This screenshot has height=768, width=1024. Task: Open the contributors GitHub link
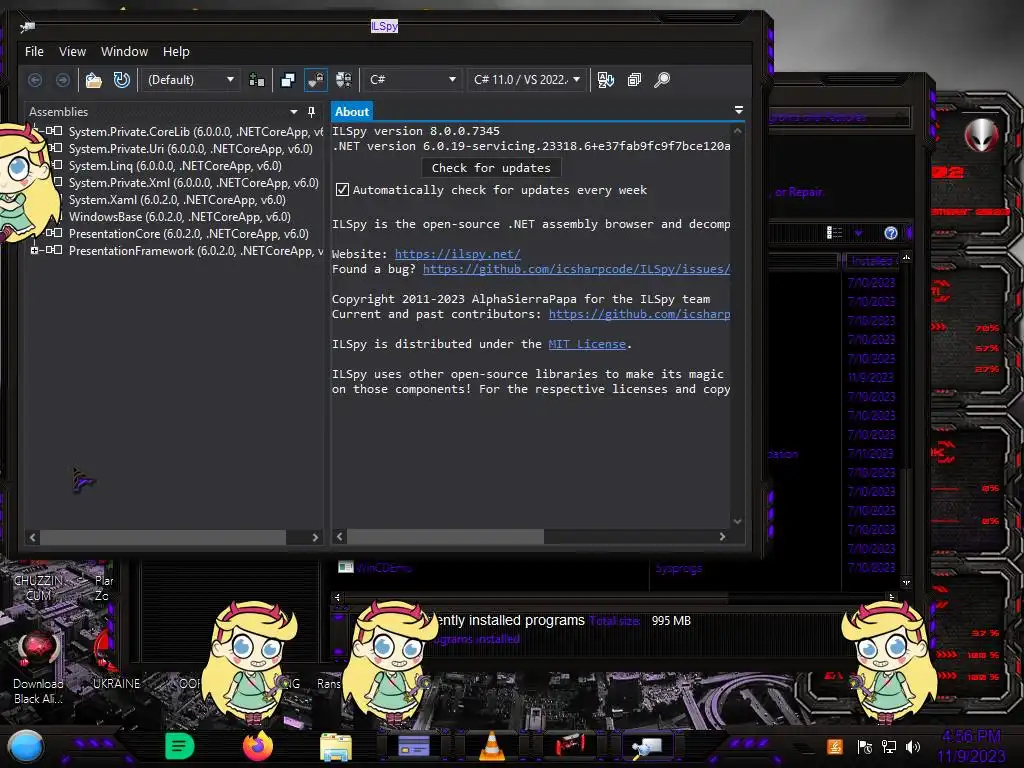[639, 314]
